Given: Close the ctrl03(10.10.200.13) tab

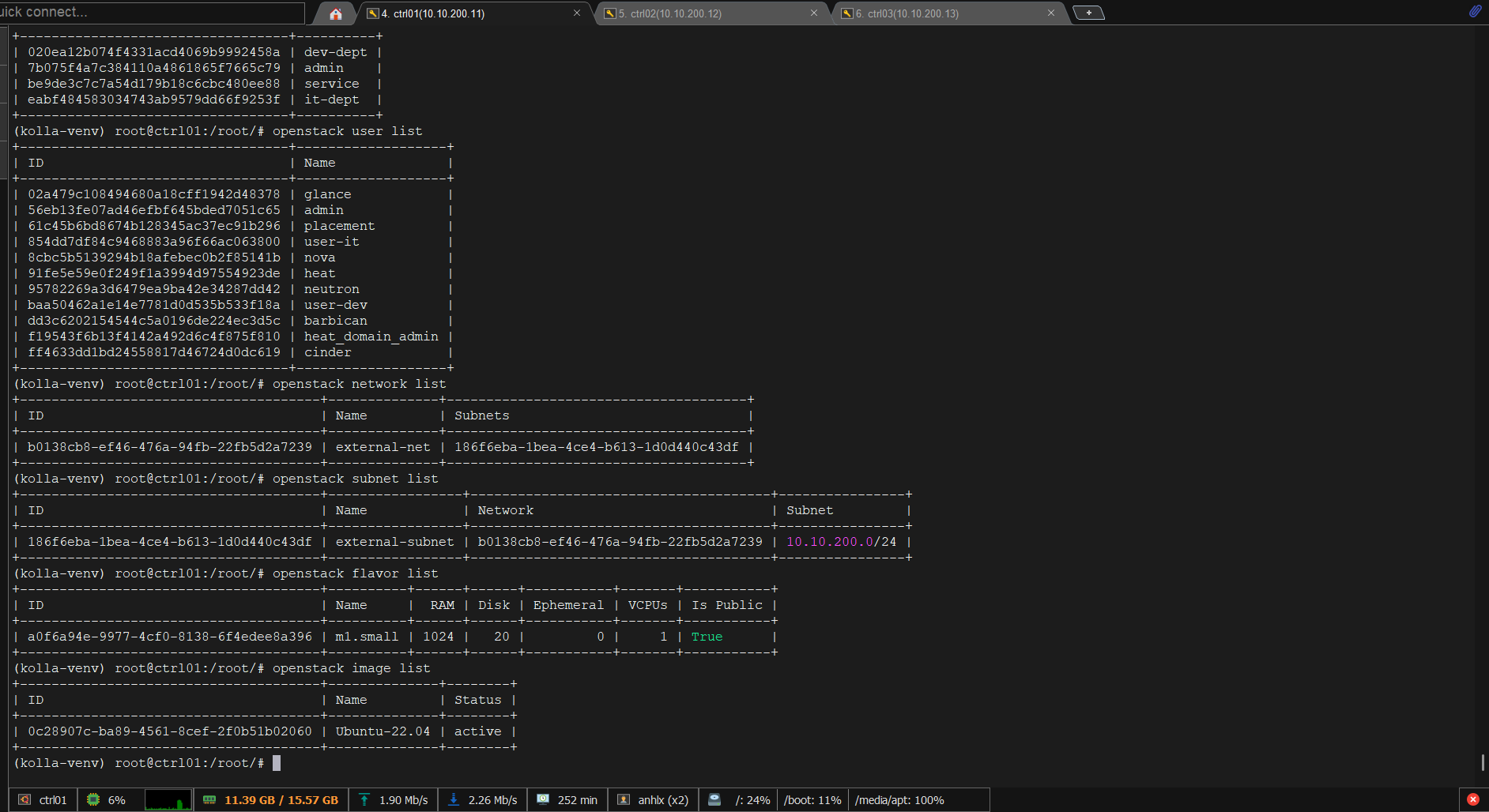Looking at the screenshot, I should [1051, 13].
